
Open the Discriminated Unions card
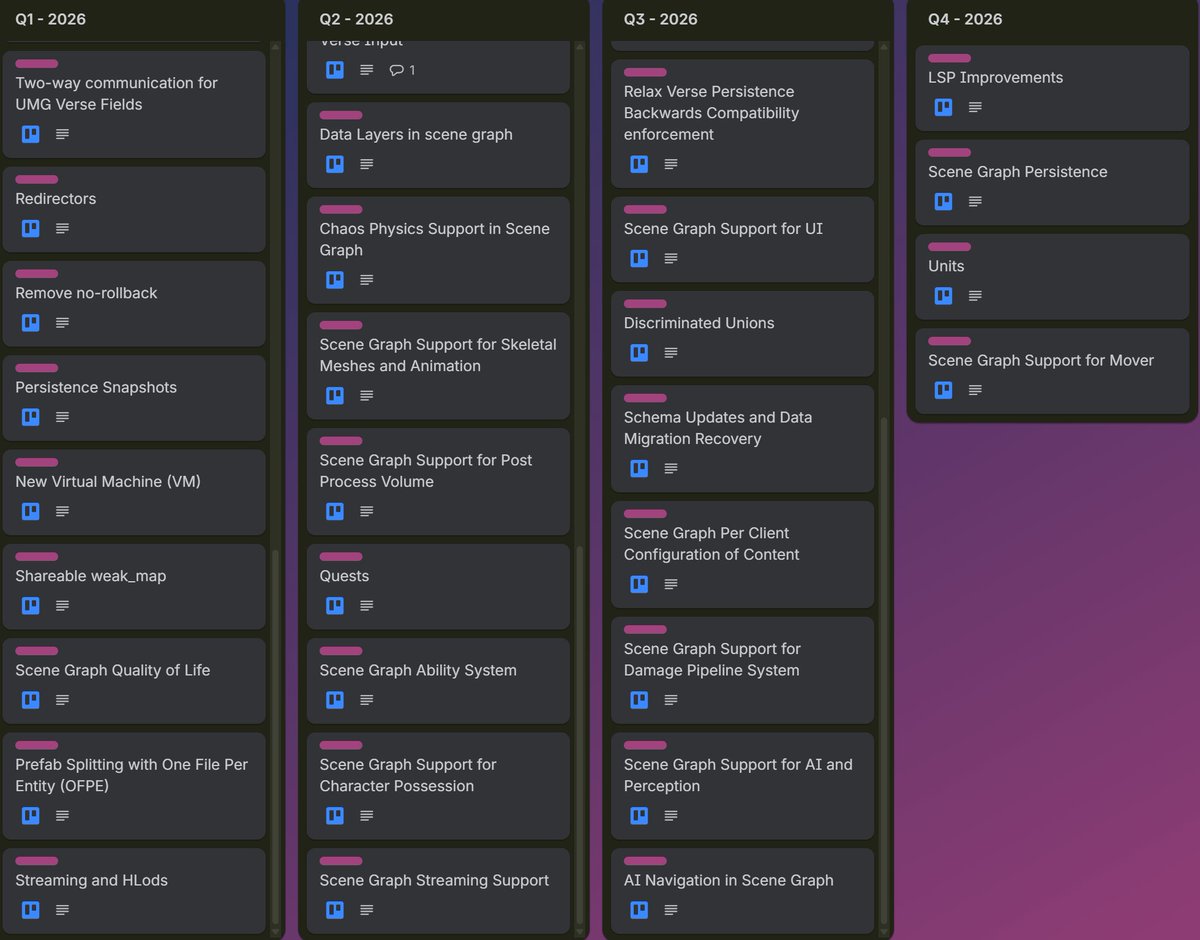742,334
